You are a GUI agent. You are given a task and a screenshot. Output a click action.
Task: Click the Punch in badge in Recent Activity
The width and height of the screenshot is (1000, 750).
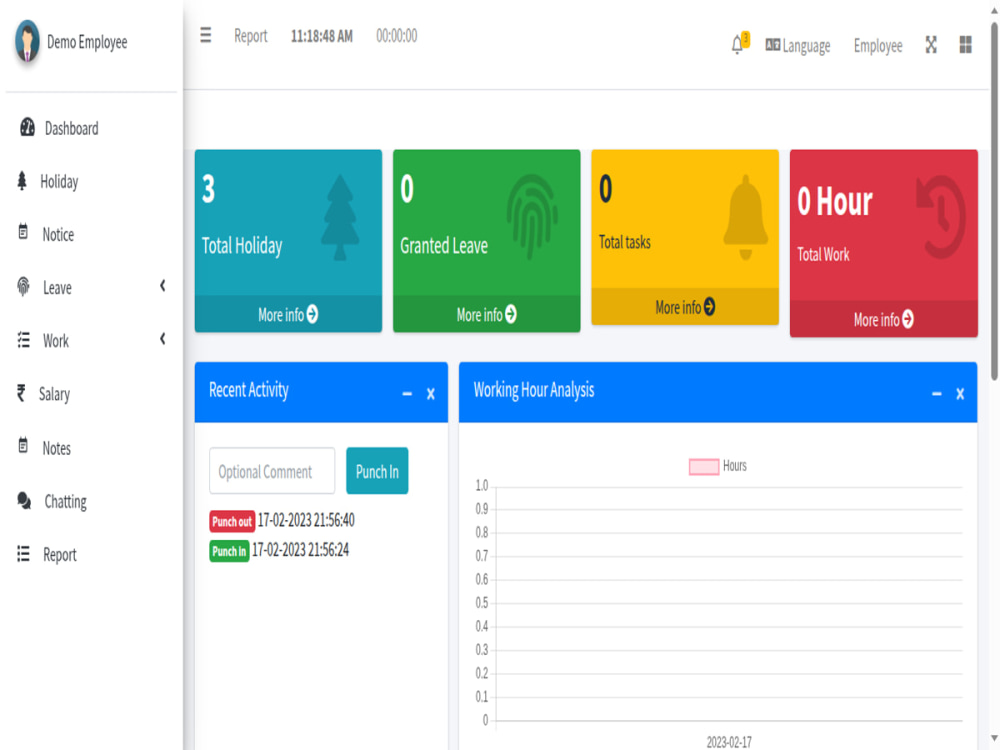coord(229,551)
